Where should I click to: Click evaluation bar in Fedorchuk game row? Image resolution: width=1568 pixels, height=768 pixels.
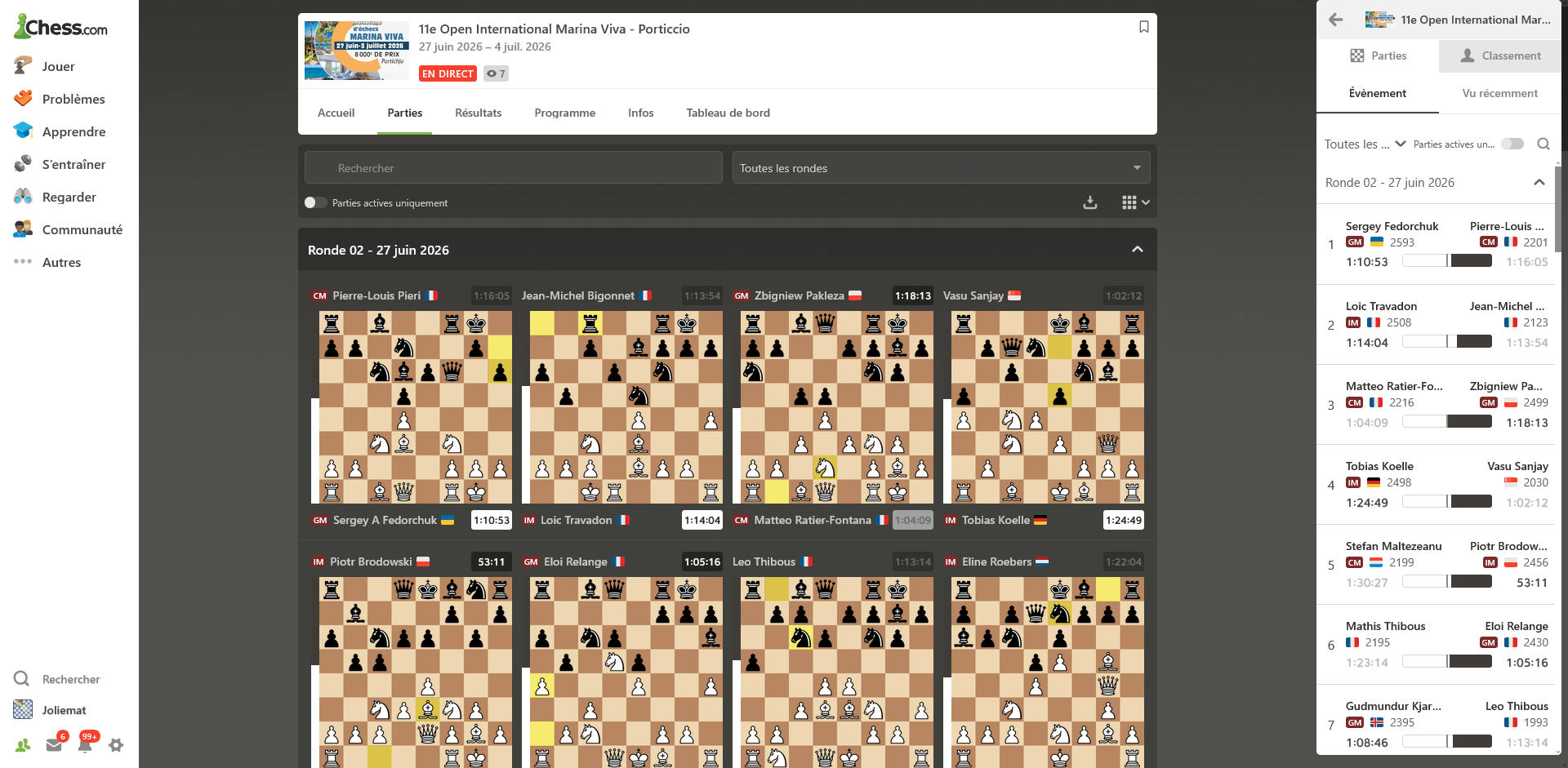coord(1447,261)
